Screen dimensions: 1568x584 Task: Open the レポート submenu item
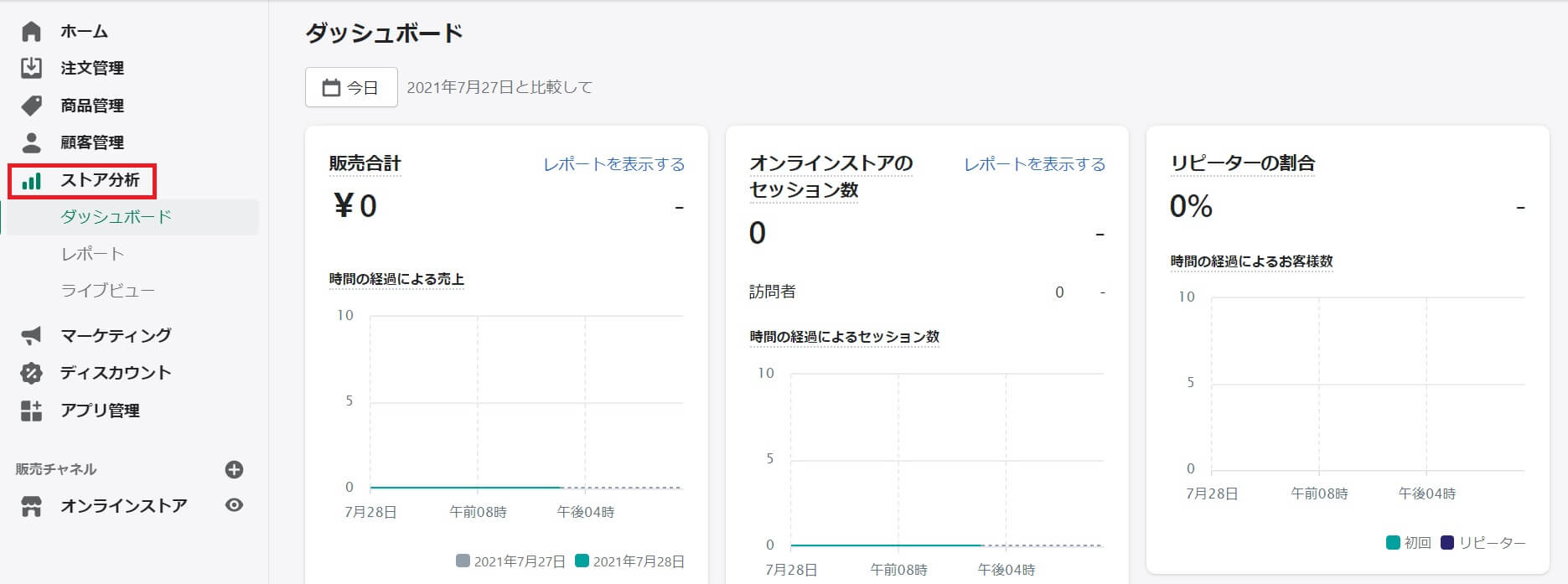tap(92, 254)
